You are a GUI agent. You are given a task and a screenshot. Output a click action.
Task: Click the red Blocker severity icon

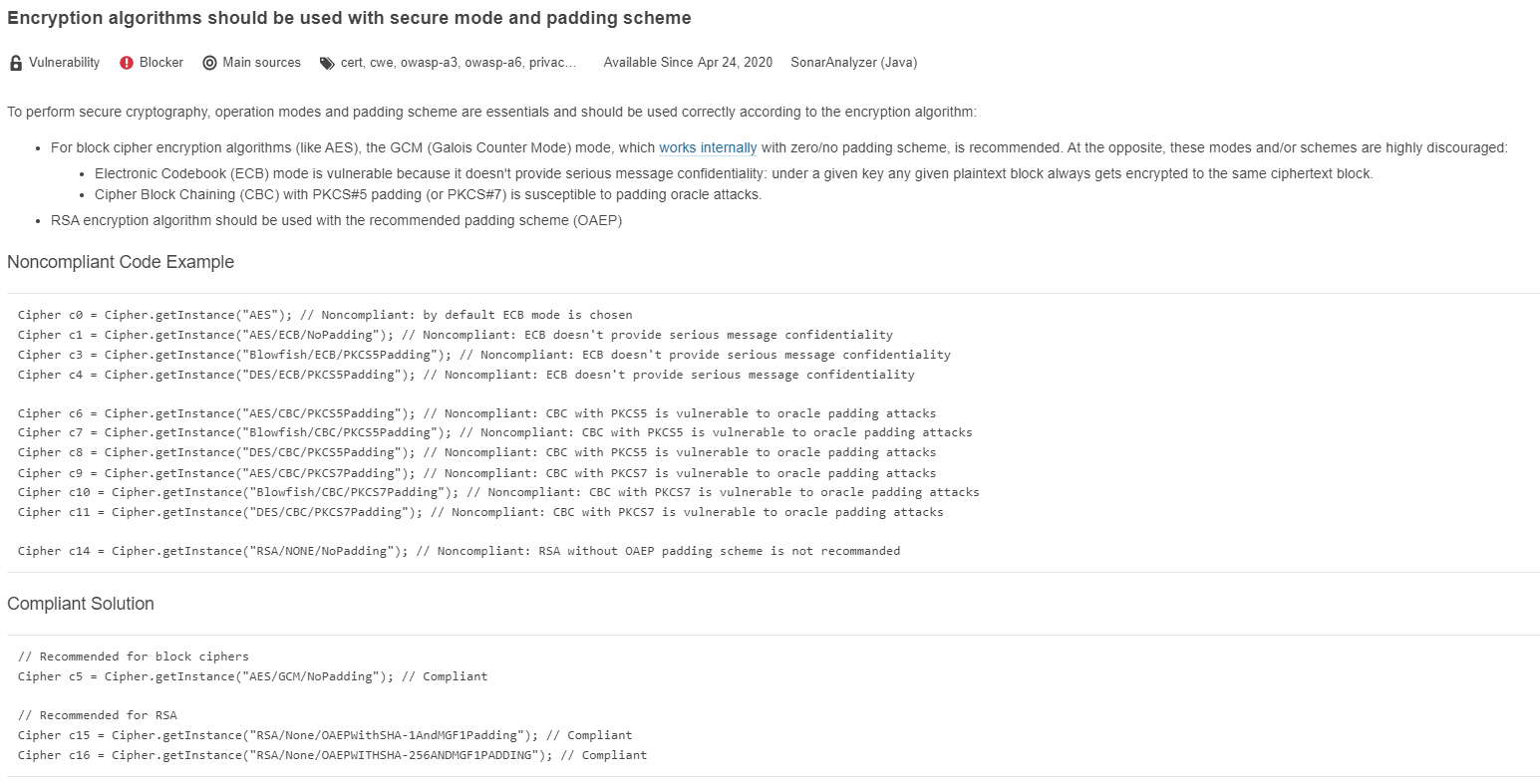[x=127, y=63]
